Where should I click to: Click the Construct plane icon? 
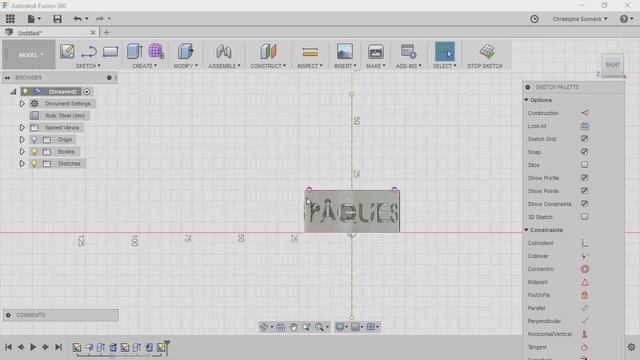point(268,51)
